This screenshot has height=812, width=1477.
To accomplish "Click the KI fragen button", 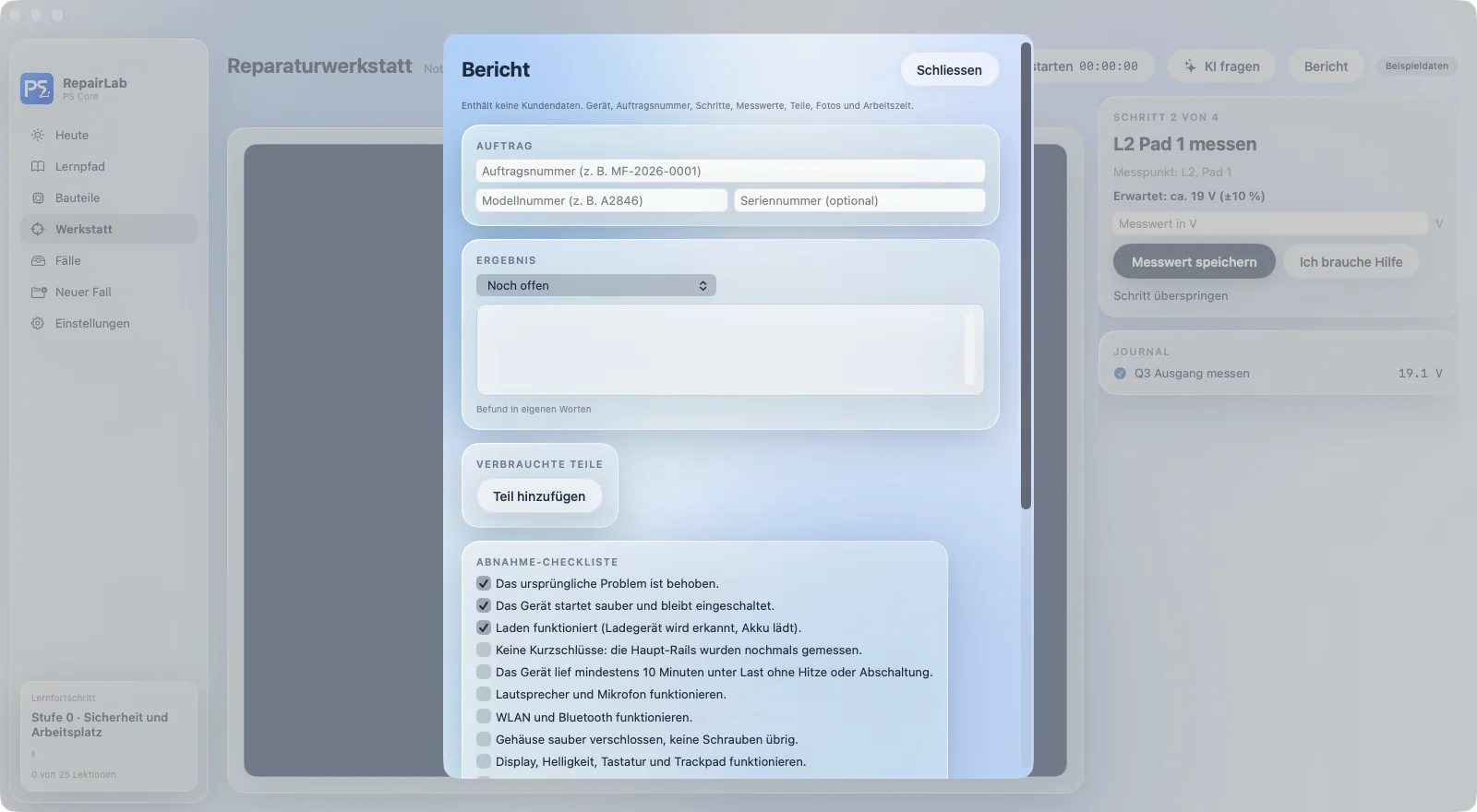I will point(1221,66).
